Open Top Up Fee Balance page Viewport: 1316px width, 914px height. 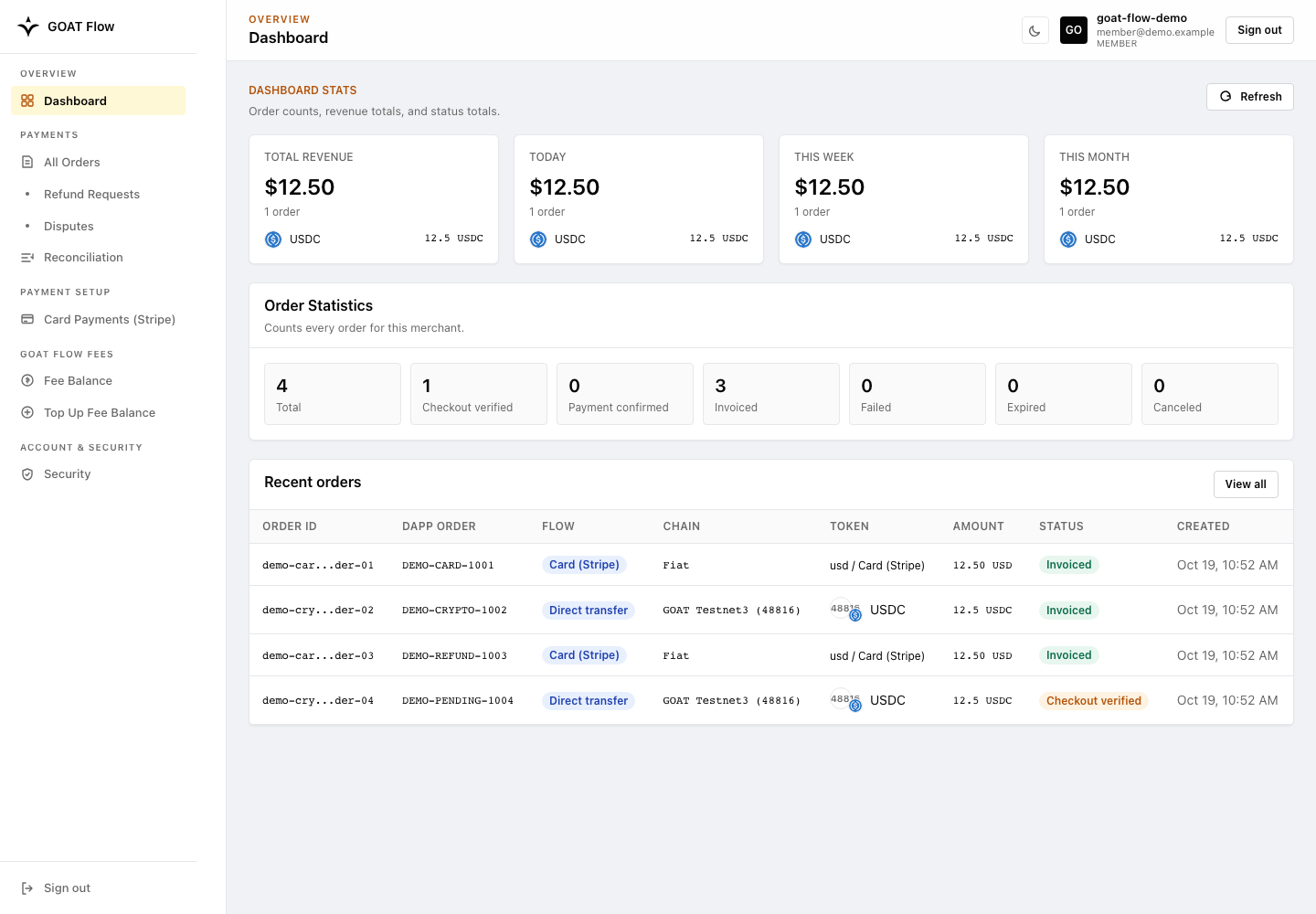[x=99, y=412]
